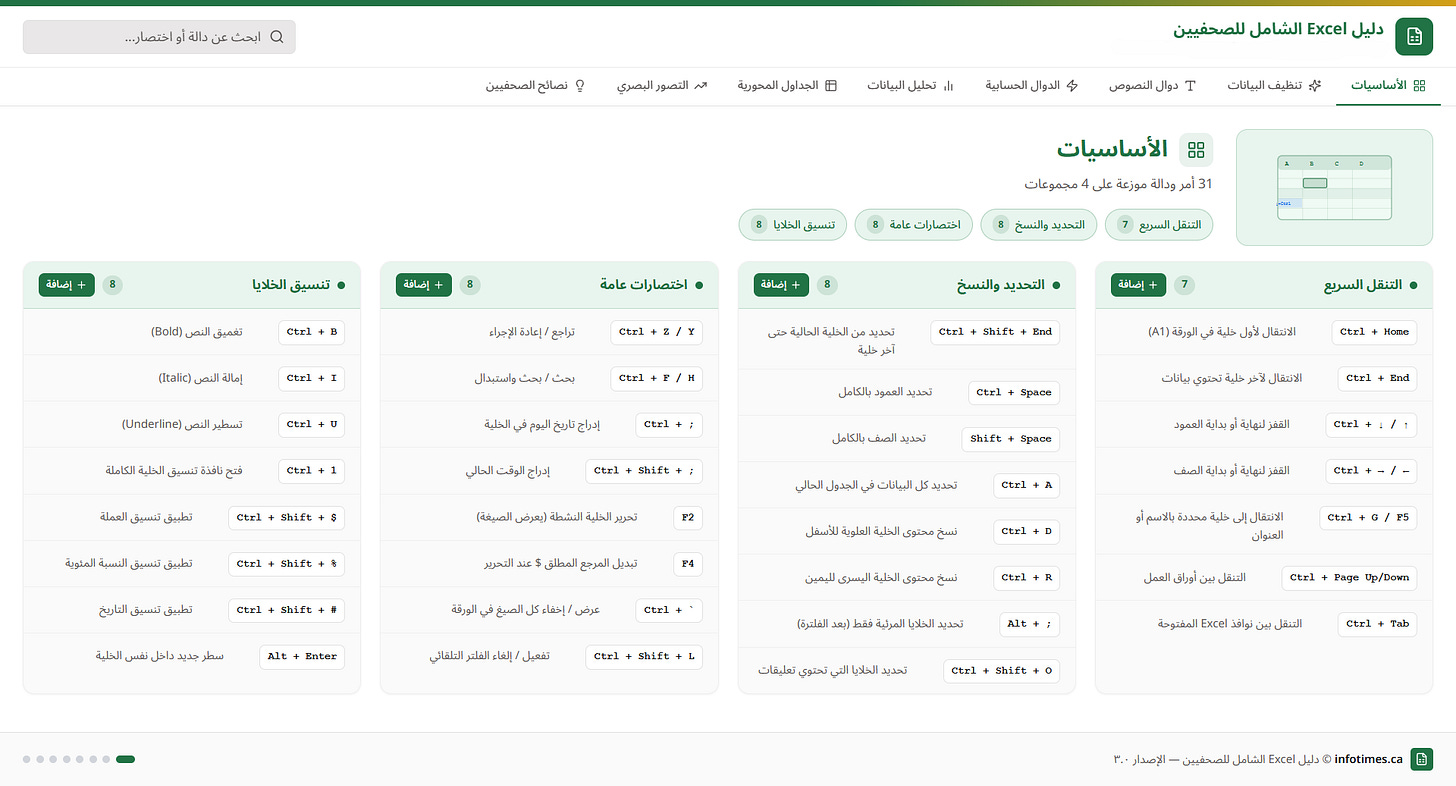This screenshot has height=786, width=1456.
Task: Click the grid icon beside the الأساسيات heading
Action: 1196,150
